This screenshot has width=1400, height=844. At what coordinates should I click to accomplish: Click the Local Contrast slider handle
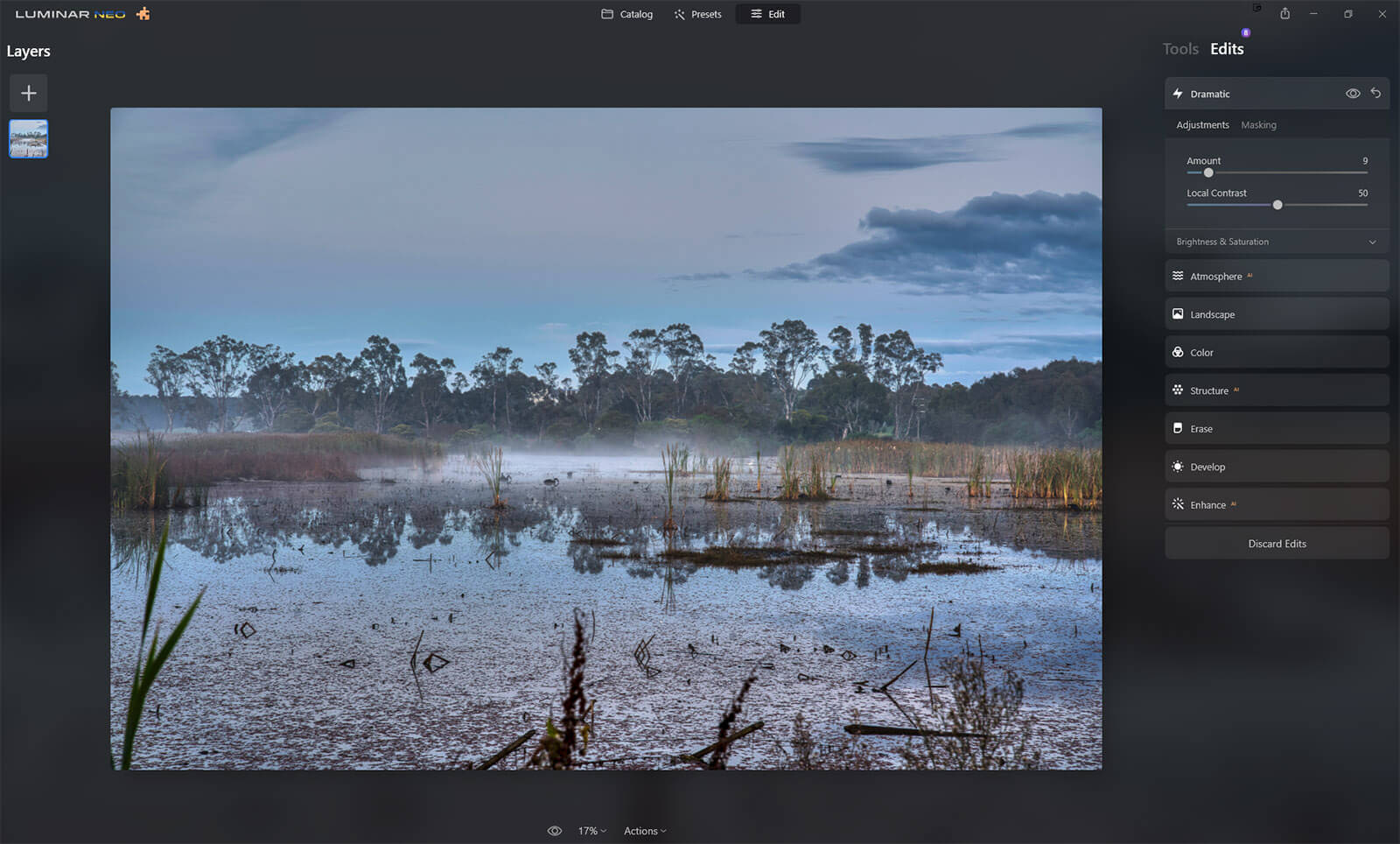click(x=1277, y=205)
